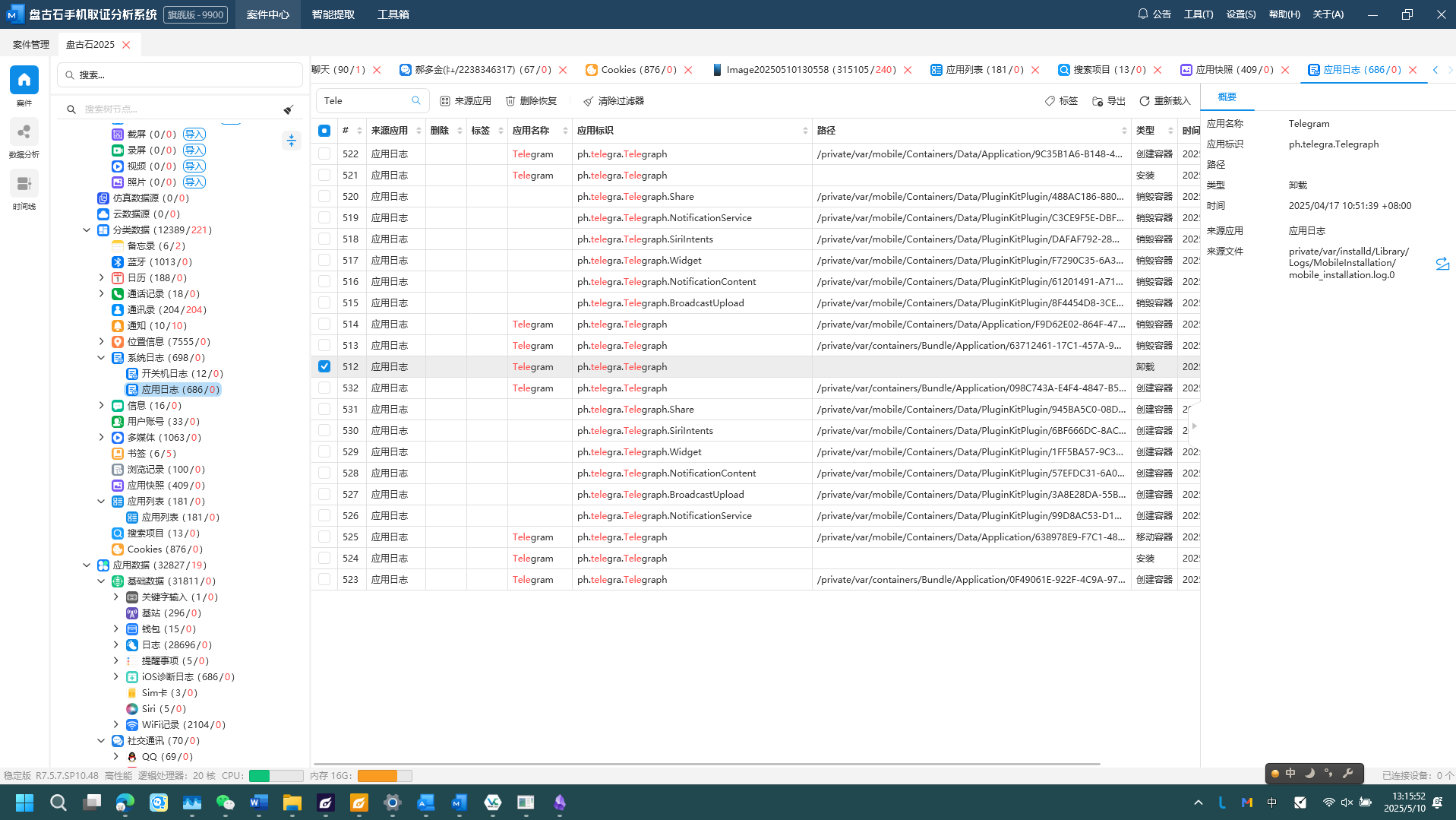This screenshot has height=820, width=1456.
Task: Click the search magnifier in Tele filter box
Action: [416, 100]
